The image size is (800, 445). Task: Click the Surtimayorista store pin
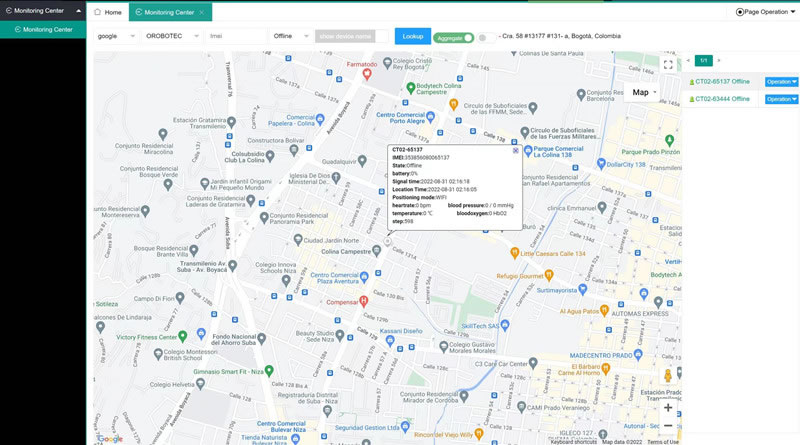click(x=583, y=289)
